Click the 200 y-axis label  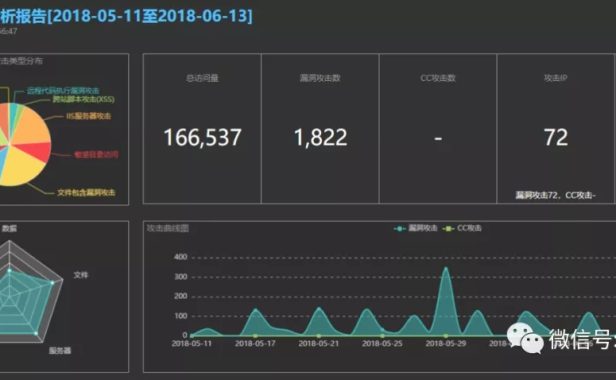[181, 296]
